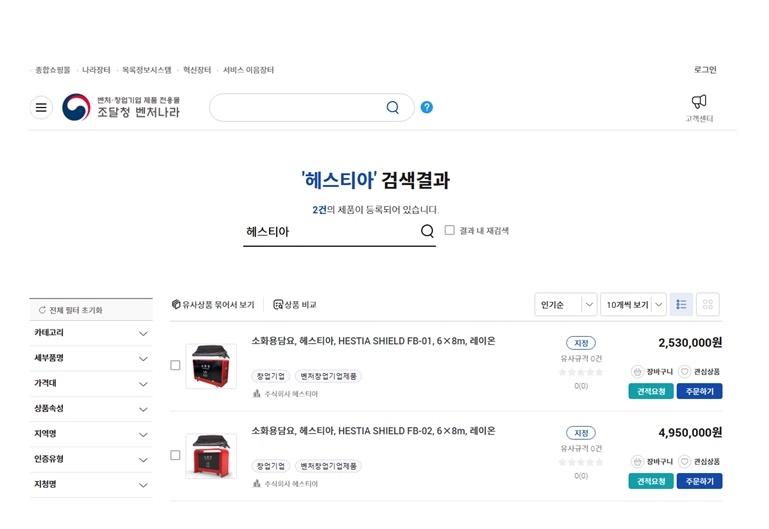
Task: Click 유사규격 0건 under FB-02
Action: 581,448
